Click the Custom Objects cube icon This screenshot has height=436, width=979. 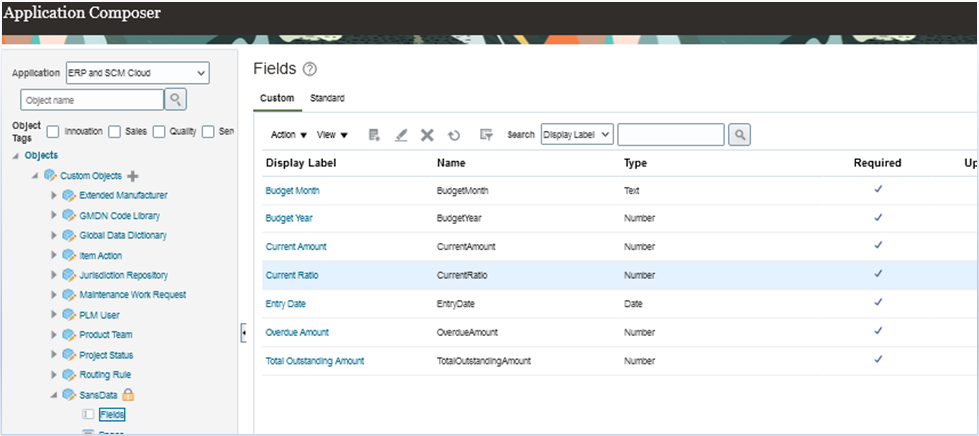(x=49, y=176)
